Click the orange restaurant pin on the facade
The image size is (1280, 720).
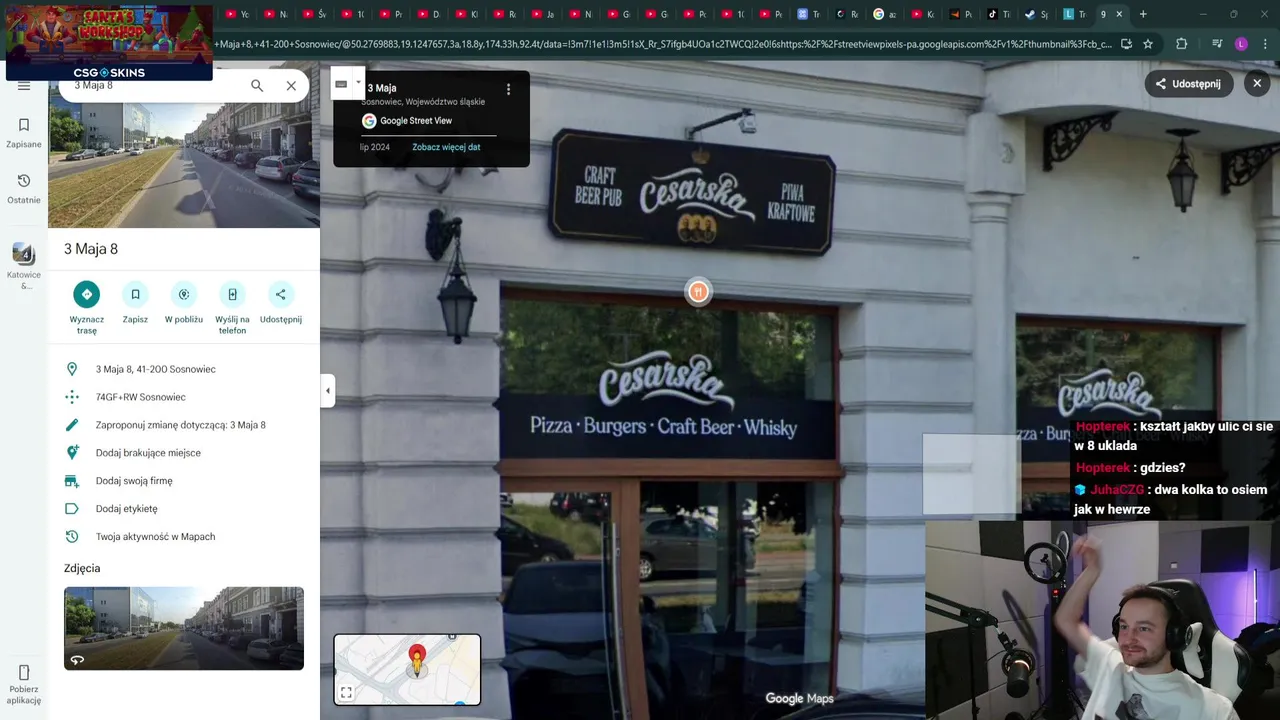point(698,291)
